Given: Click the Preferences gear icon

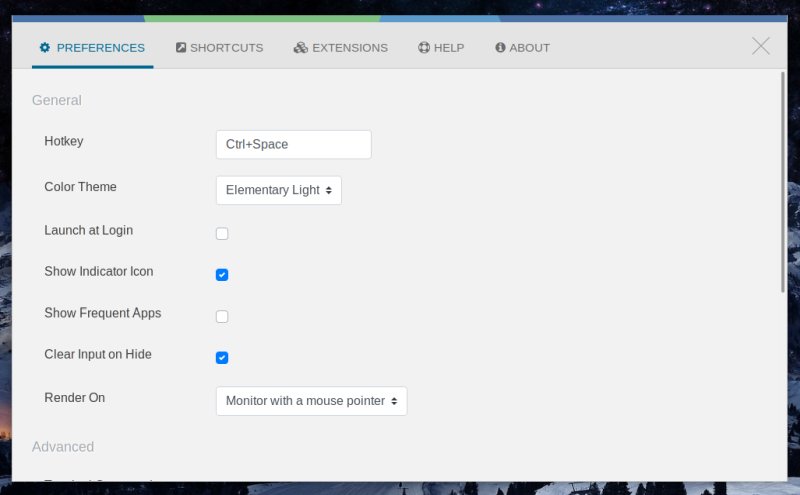Looking at the screenshot, I should tap(45, 47).
